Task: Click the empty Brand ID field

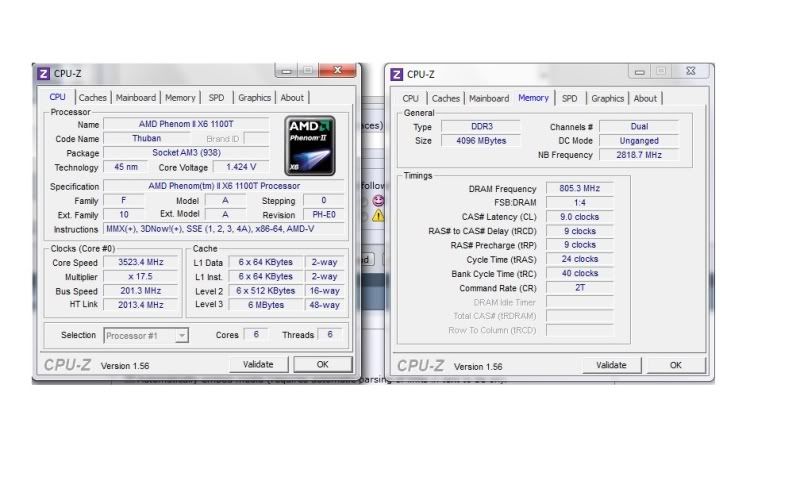Action: pyautogui.click(x=256, y=138)
